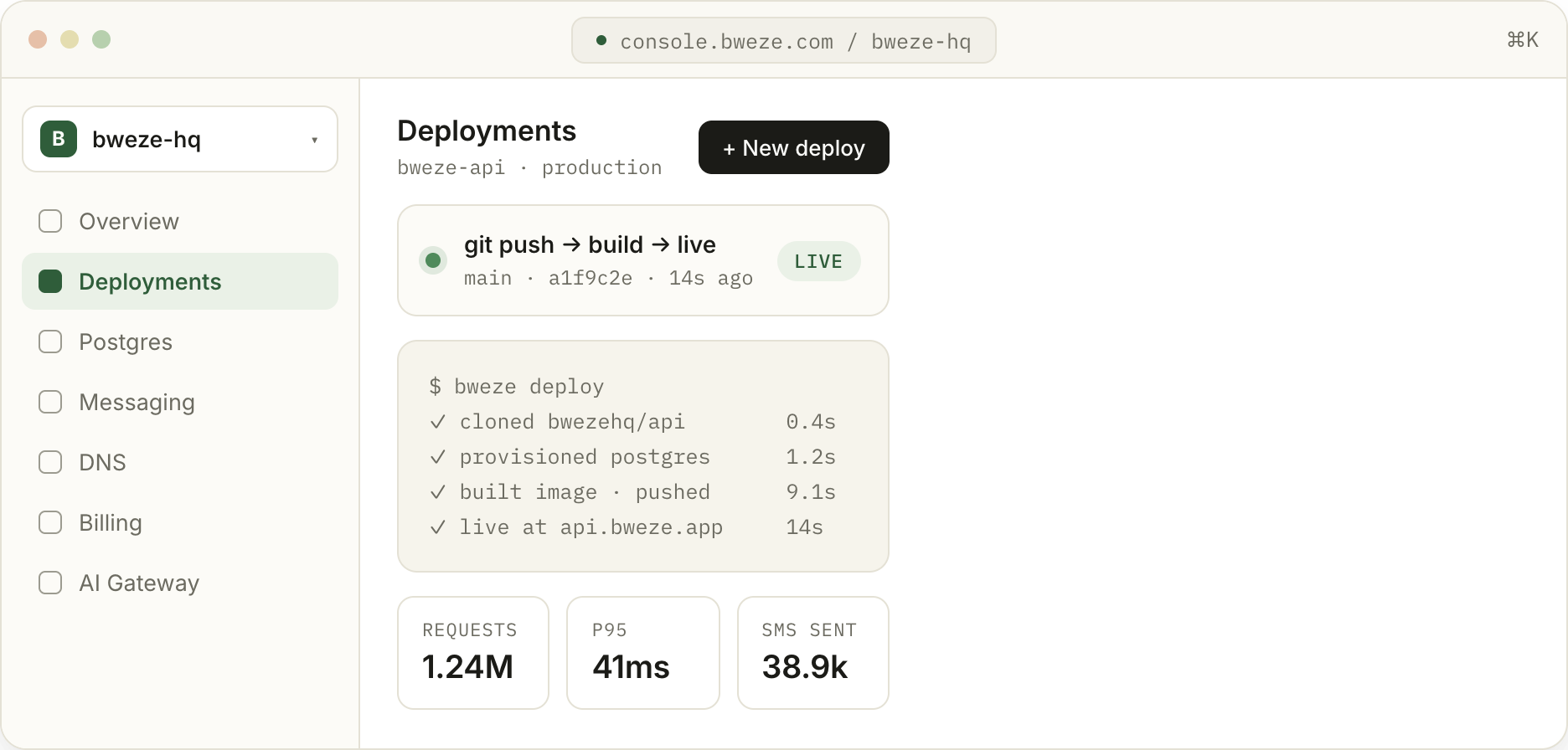Navigate to DNS
The width and height of the screenshot is (1568, 750).
pos(180,462)
